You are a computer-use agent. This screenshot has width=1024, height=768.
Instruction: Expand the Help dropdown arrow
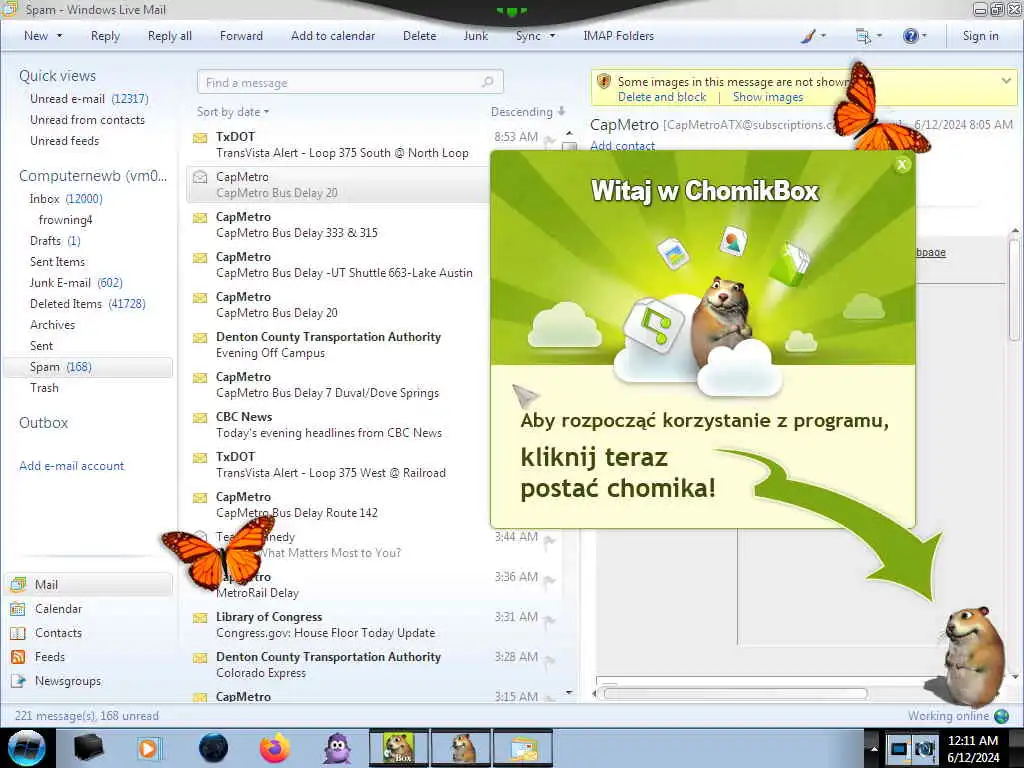point(924,36)
